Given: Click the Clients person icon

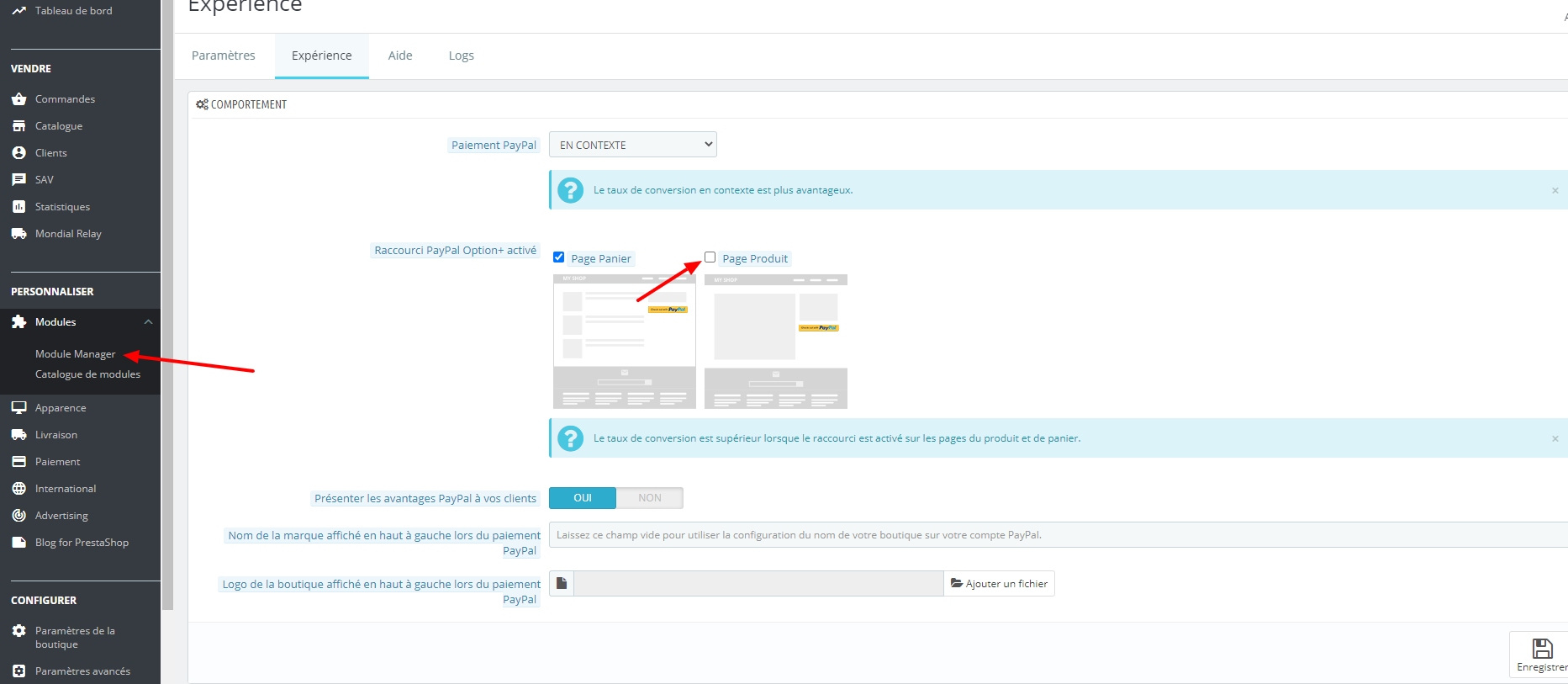Looking at the screenshot, I should point(18,153).
